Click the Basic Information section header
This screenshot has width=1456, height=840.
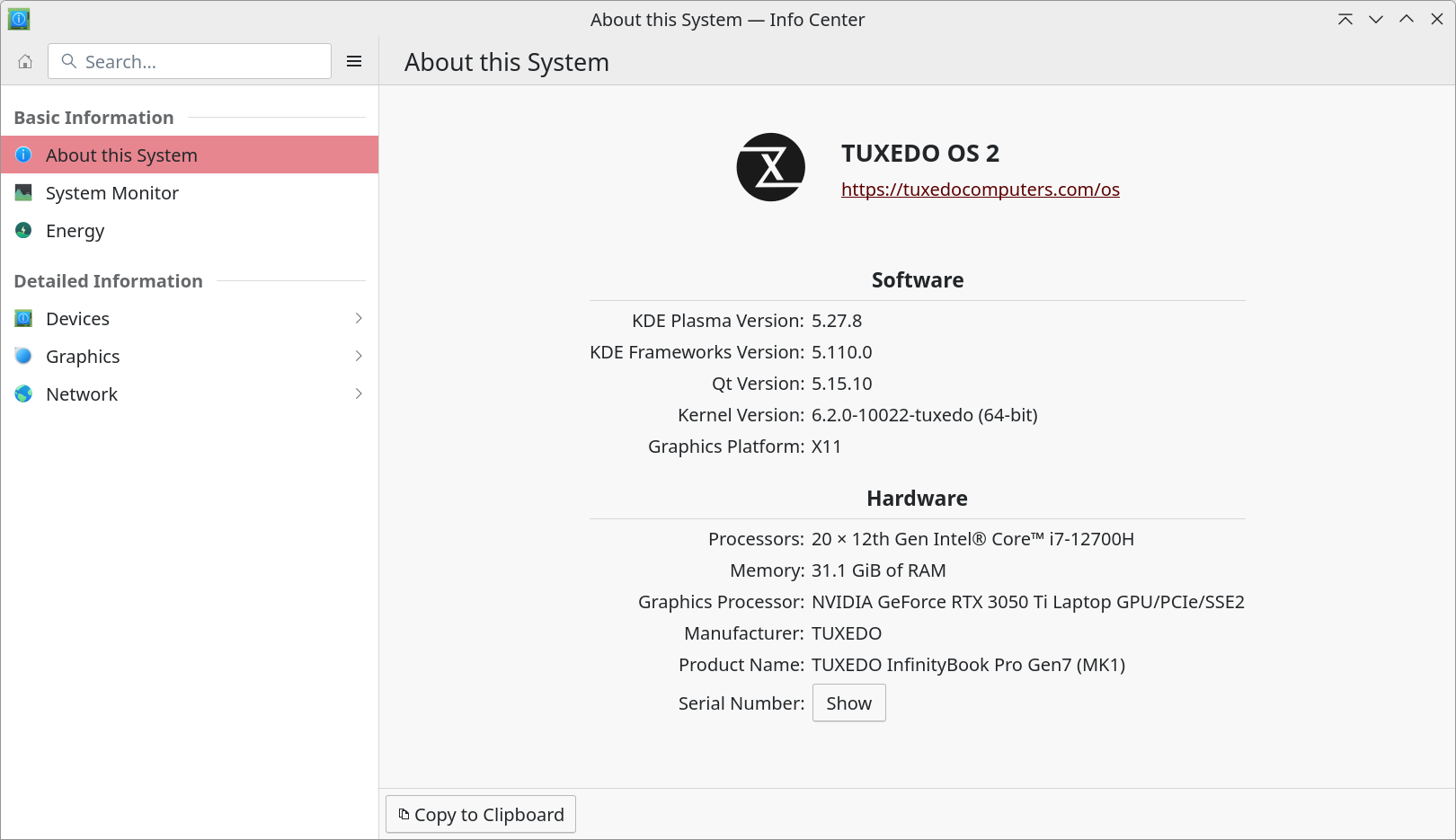(x=93, y=118)
